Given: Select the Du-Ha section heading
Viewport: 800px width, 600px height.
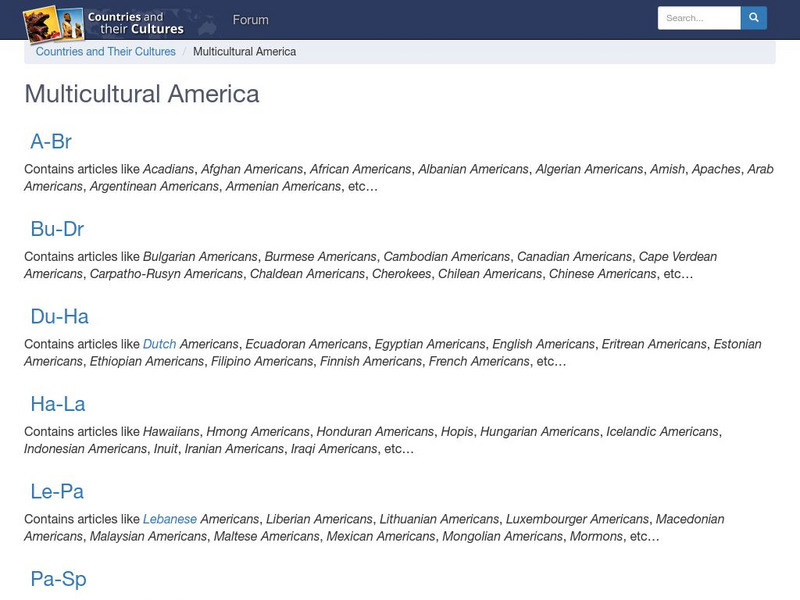Looking at the screenshot, I should tap(59, 316).
